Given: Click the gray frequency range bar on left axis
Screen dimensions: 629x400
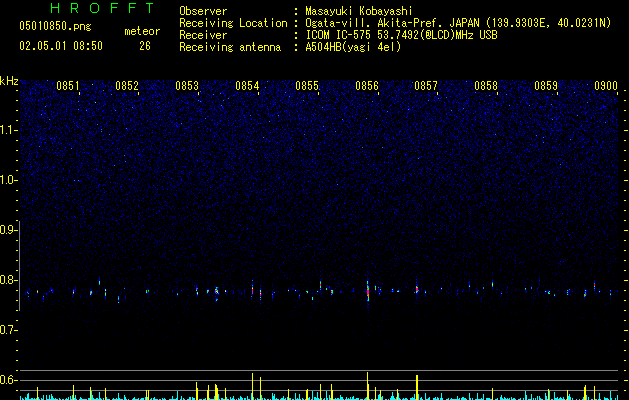Looking at the screenshot, I should tap(20, 265).
